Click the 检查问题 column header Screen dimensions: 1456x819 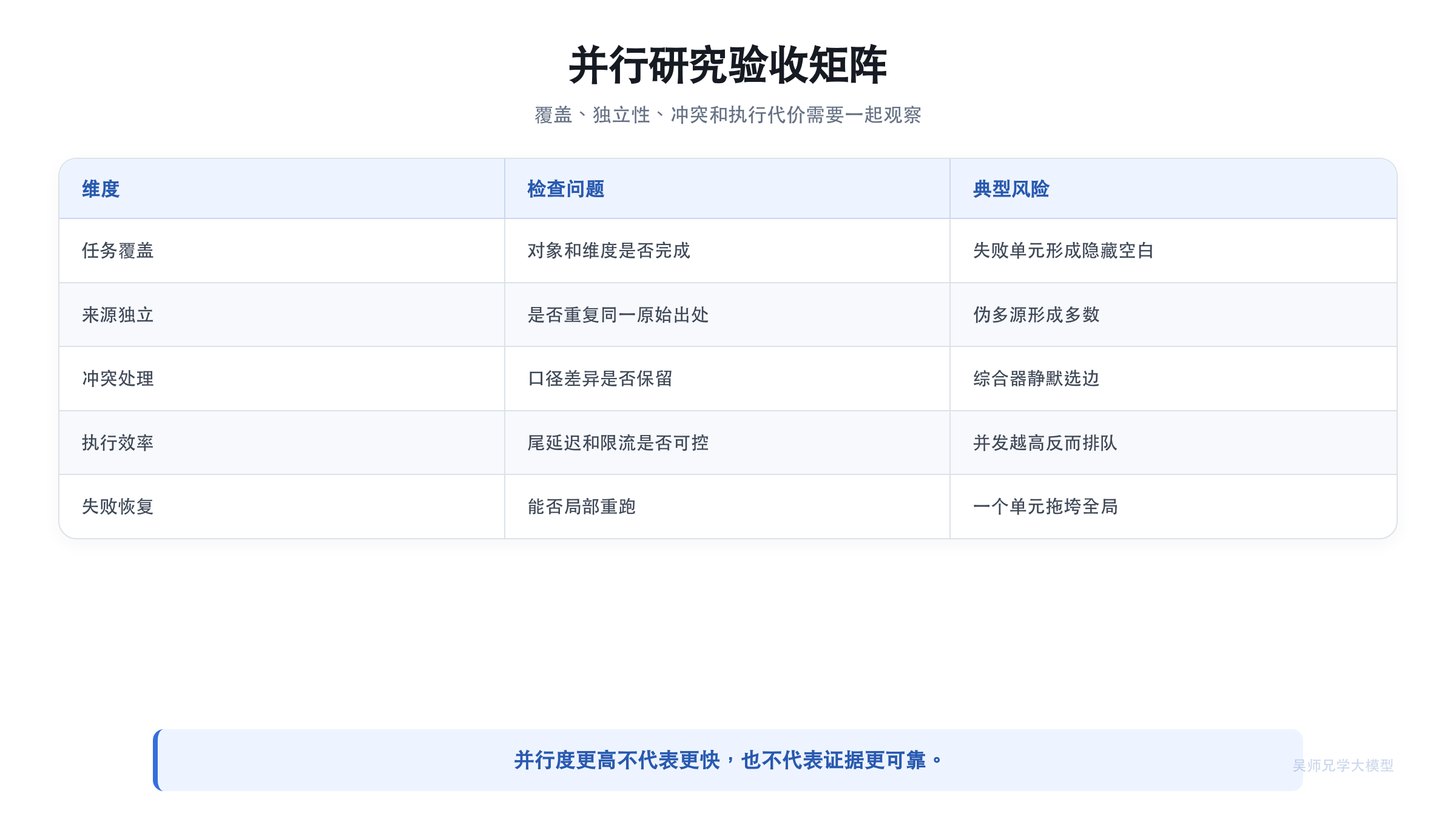727,189
